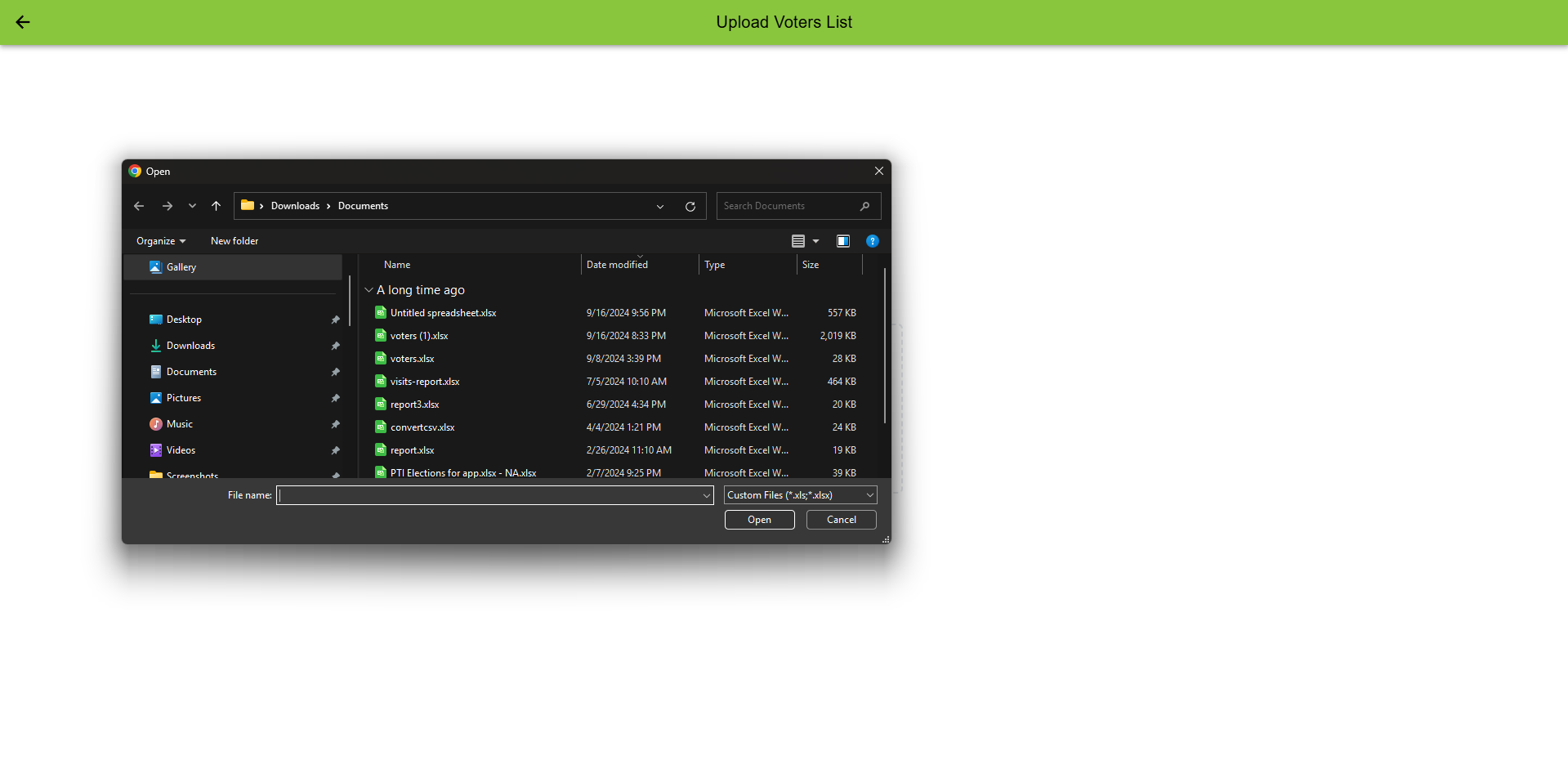
Task: Click the search magnifier icon in Search Documents
Action: 864,206
